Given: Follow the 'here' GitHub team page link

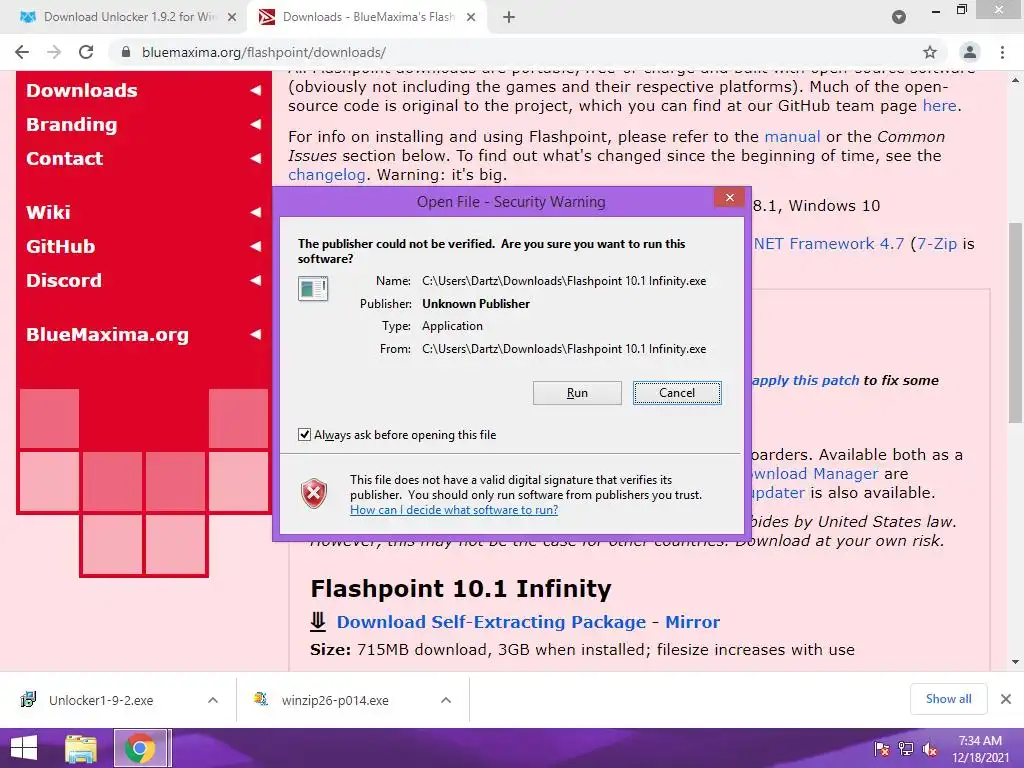Looking at the screenshot, I should tap(939, 106).
